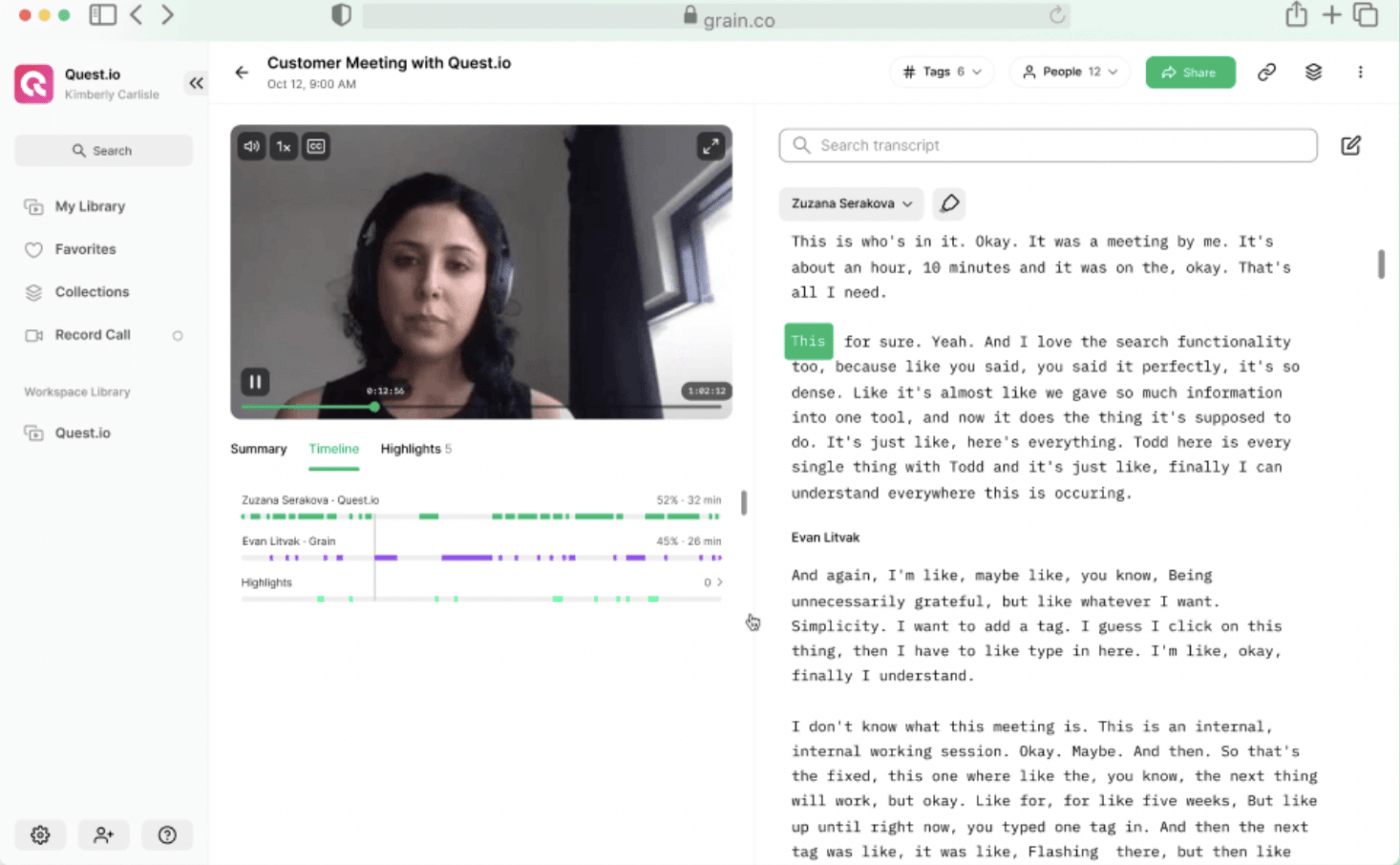This screenshot has width=1400, height=865.
Task: Click the Quest.io workspace logo
Action: click(34, 84)
